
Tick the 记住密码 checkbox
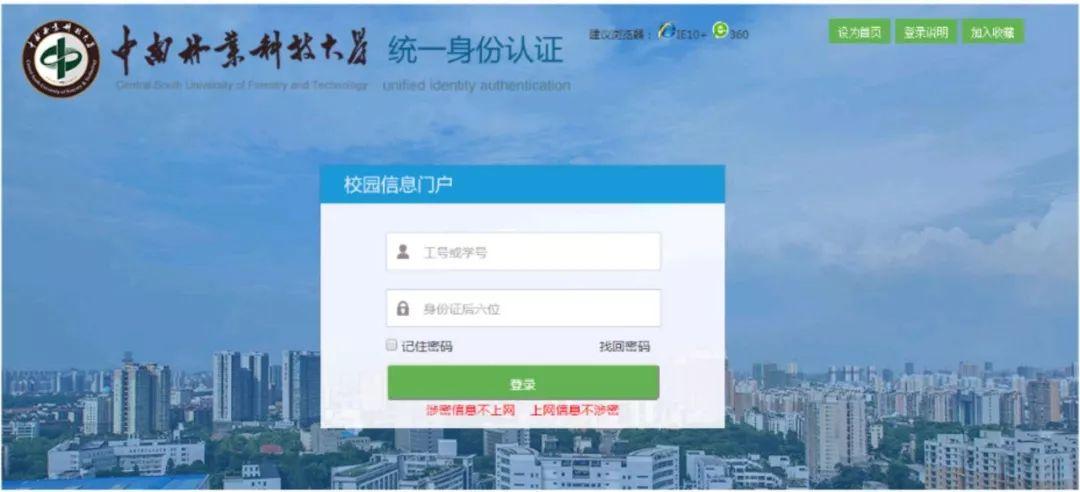point(391,345)
